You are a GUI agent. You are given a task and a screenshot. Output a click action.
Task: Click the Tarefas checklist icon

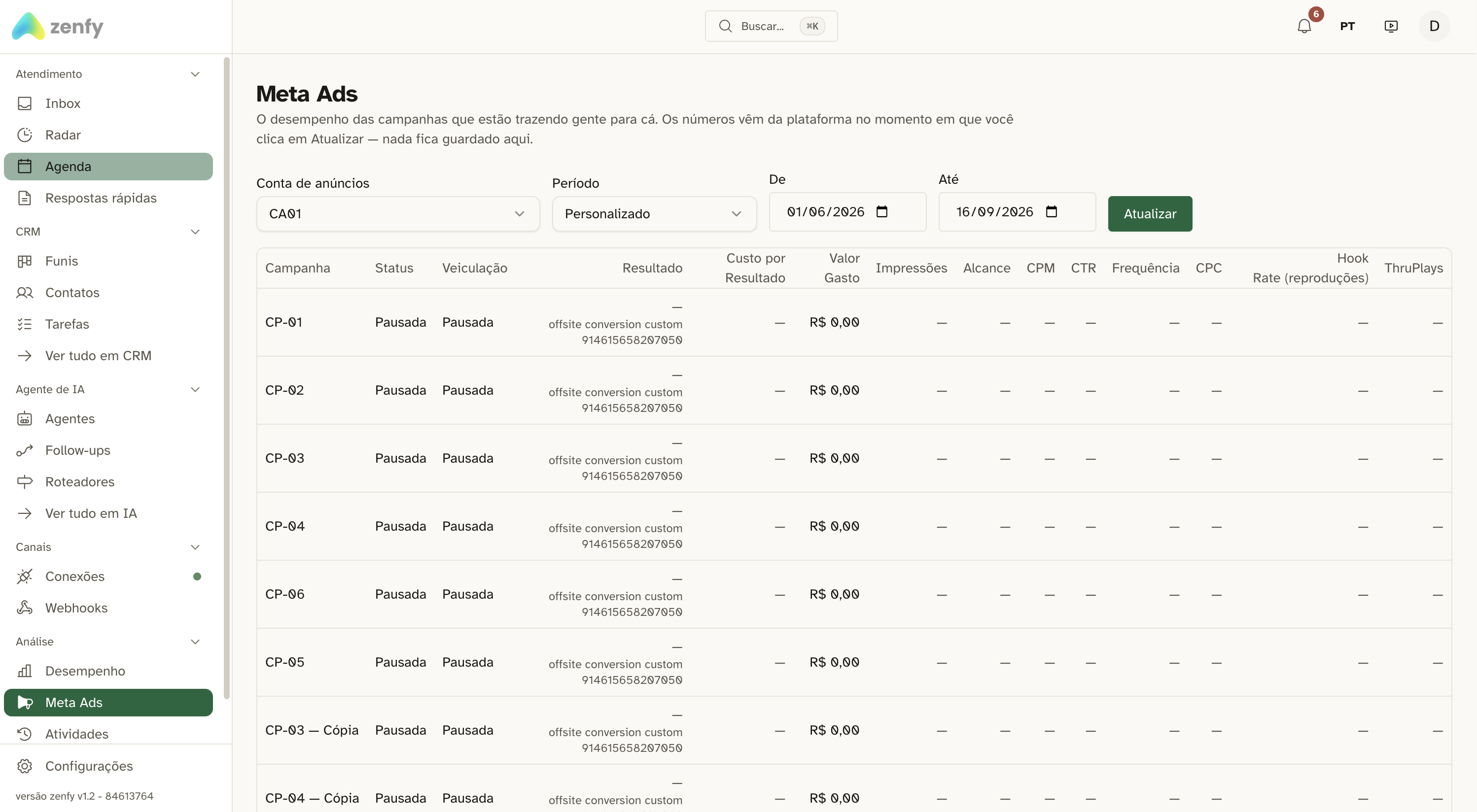[x=25, y=324]
